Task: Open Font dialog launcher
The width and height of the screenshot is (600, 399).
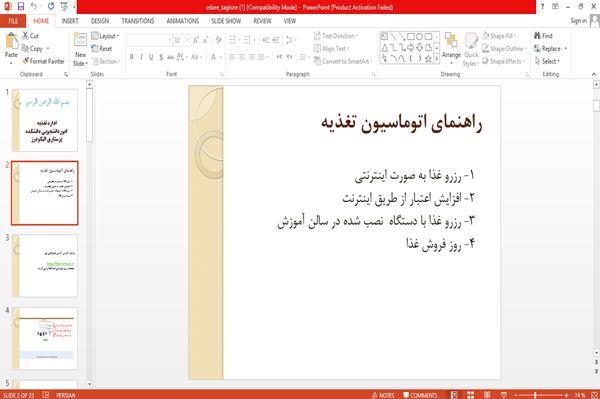Action: click(x=222, y=74)
